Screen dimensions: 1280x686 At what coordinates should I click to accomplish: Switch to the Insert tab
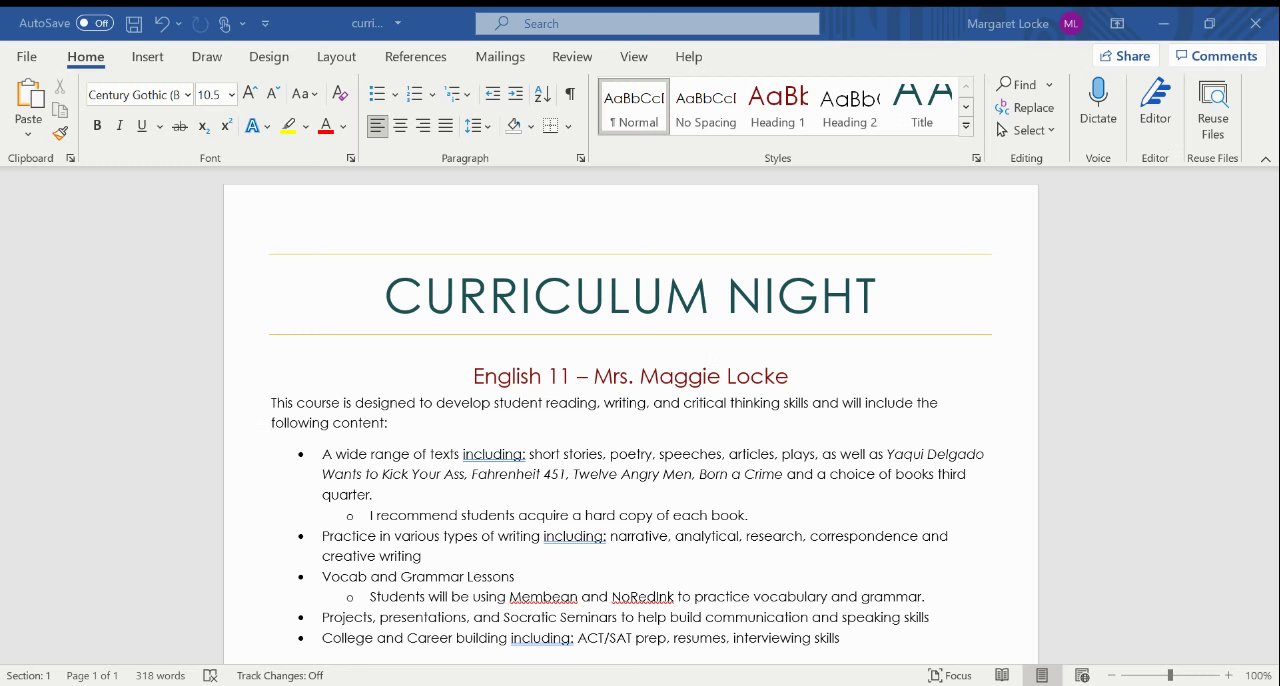click(x=148, y=57)
